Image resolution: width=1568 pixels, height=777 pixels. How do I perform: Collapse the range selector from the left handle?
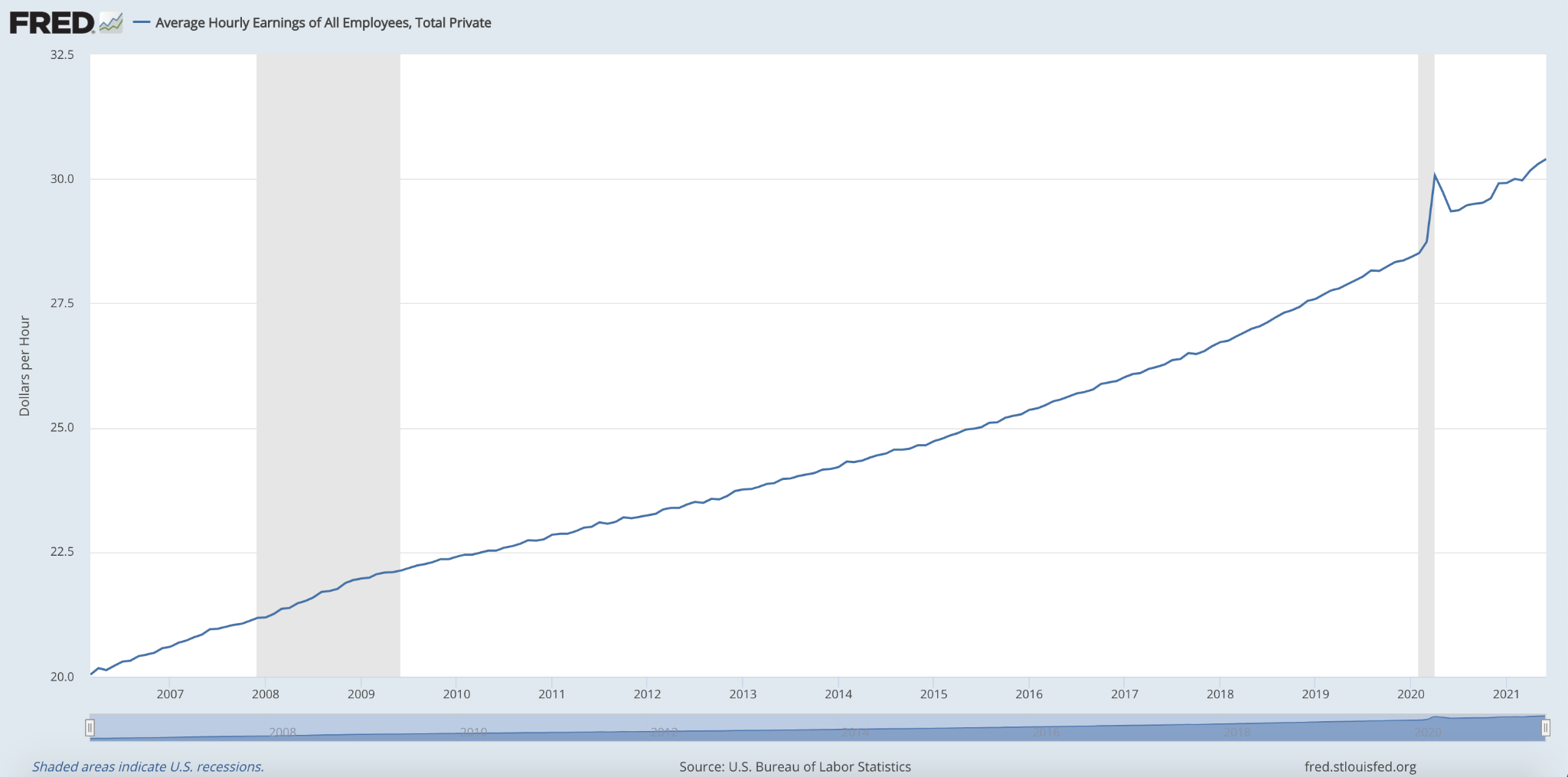(x=91, y=727)
